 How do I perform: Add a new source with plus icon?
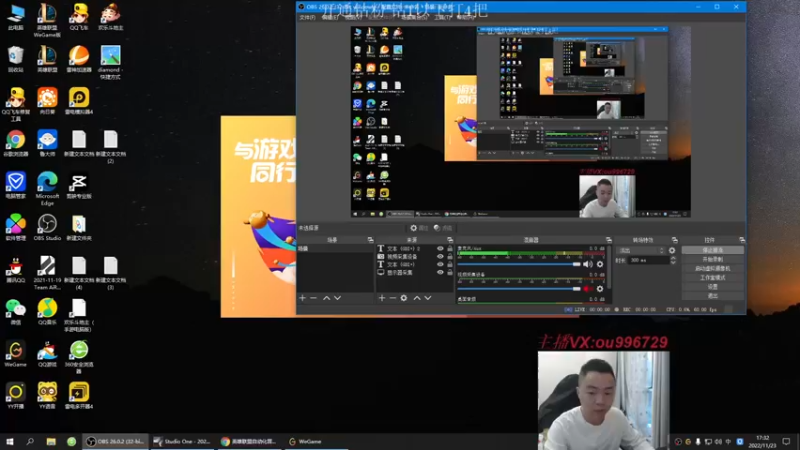click(382, 298)
